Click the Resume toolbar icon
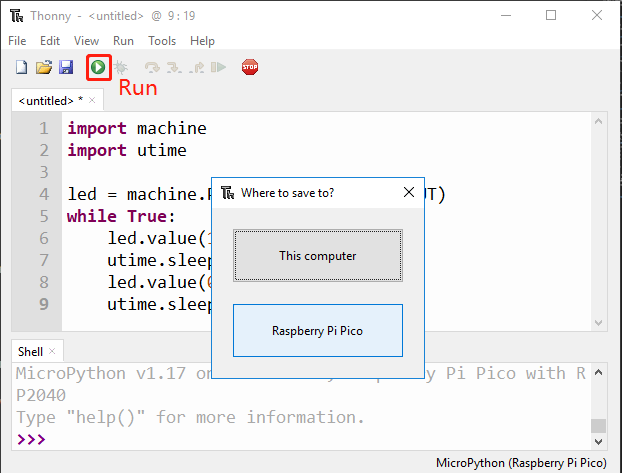 tap(218, 67)
